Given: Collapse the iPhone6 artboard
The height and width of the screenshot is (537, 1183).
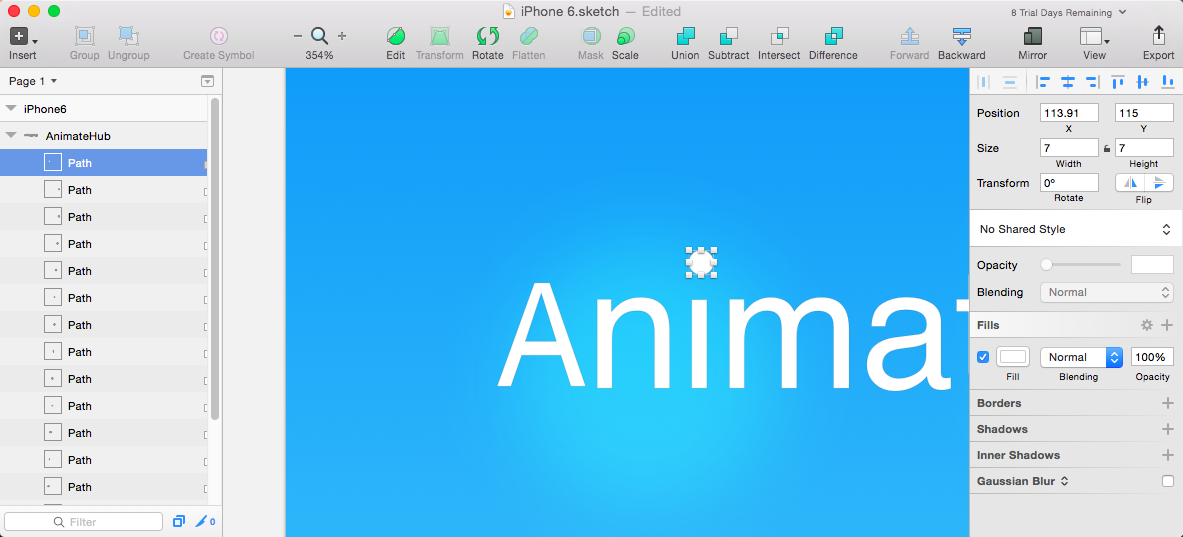Looking at the screenshot, I should click(11, 109).
